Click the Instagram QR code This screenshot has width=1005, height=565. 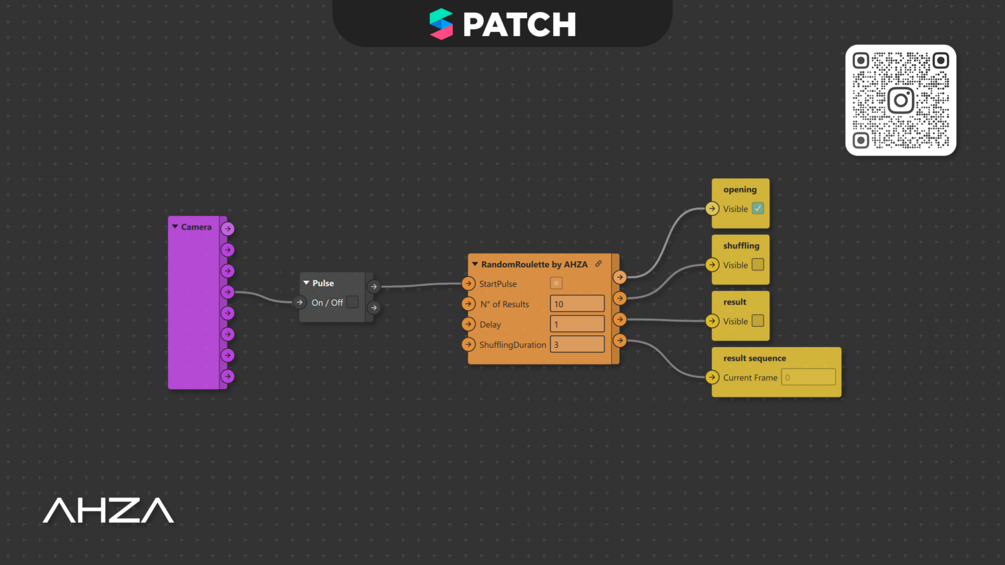pyautogui.click(x=901, y=100)
